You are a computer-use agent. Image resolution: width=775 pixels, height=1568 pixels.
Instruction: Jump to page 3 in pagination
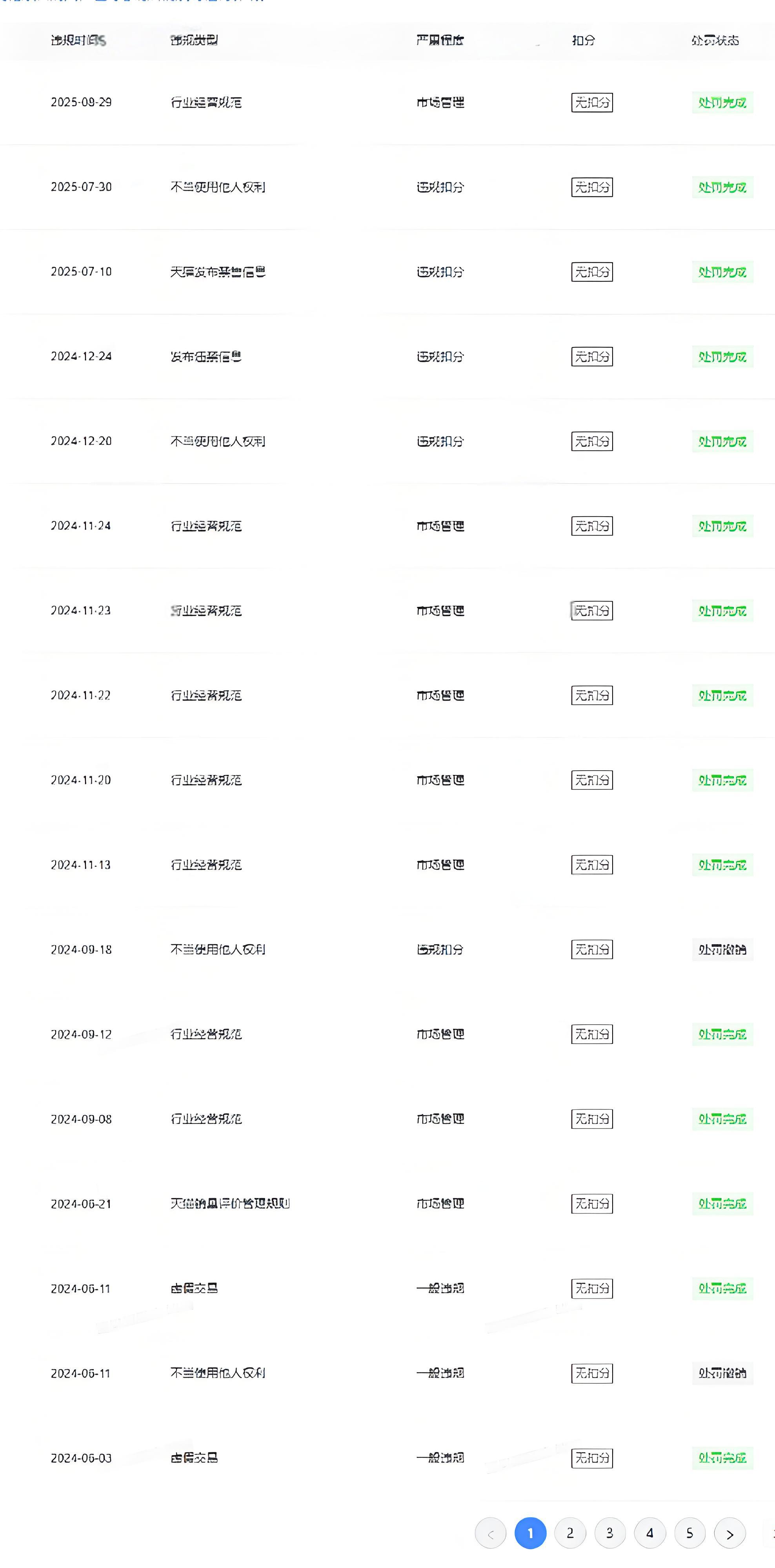click(609, 1533)
